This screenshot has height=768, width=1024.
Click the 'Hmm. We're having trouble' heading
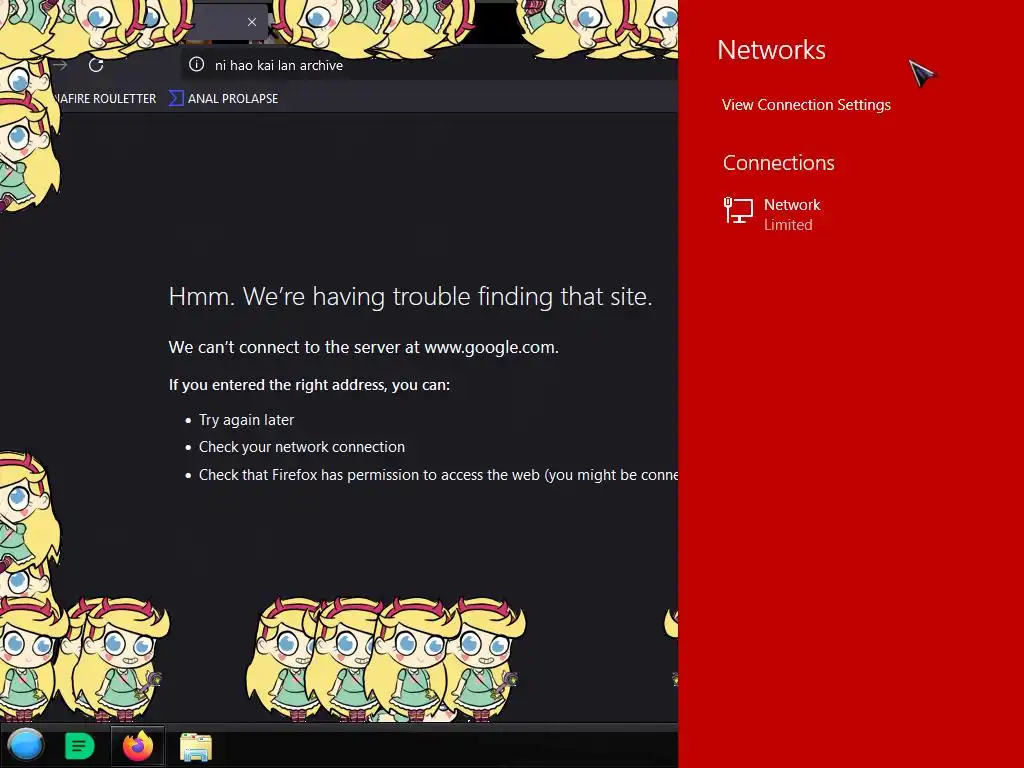(410, 296)
